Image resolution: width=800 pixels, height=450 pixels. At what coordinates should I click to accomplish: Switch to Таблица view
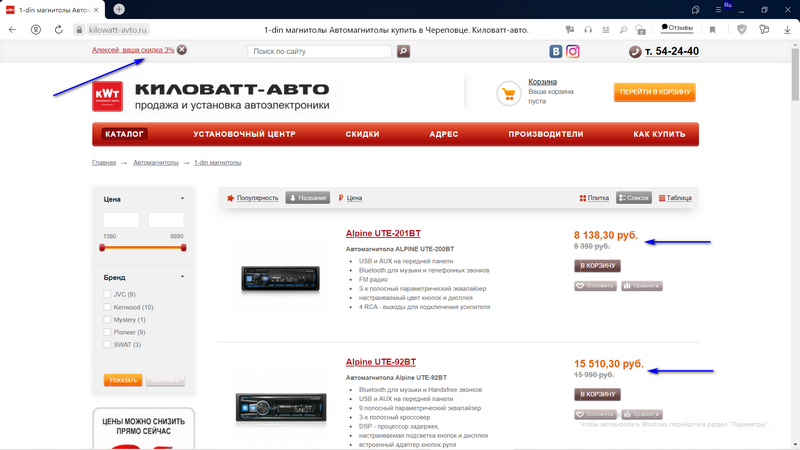675,198
